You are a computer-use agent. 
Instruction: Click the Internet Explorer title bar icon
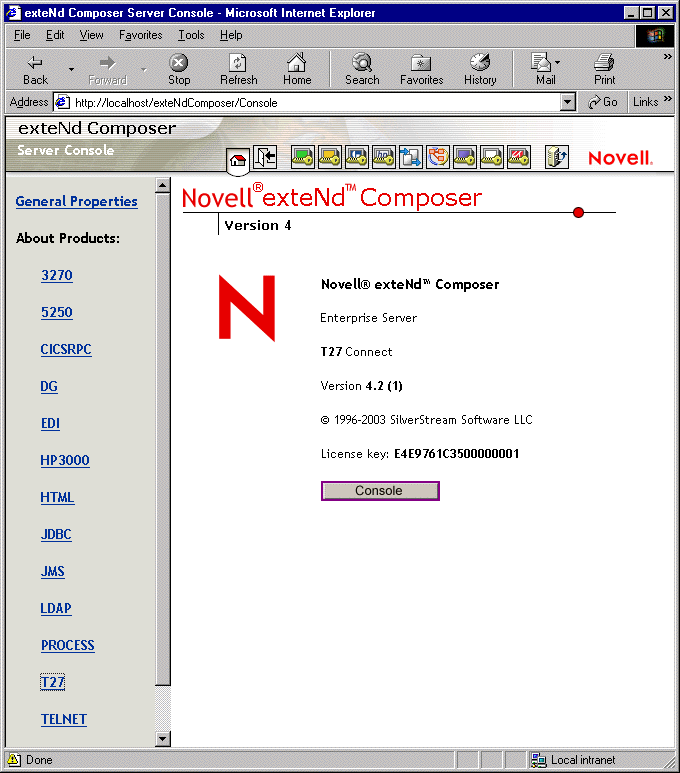[x=13, y=12]
